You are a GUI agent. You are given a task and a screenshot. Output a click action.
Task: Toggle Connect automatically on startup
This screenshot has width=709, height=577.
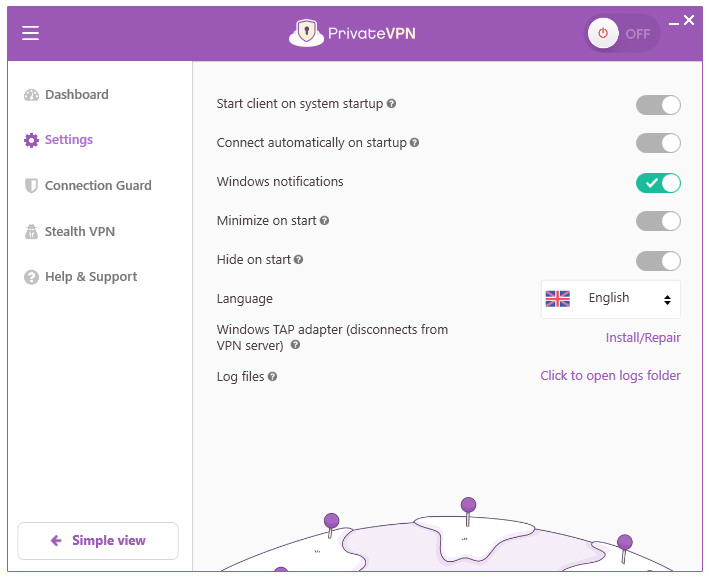pos(658,143)
